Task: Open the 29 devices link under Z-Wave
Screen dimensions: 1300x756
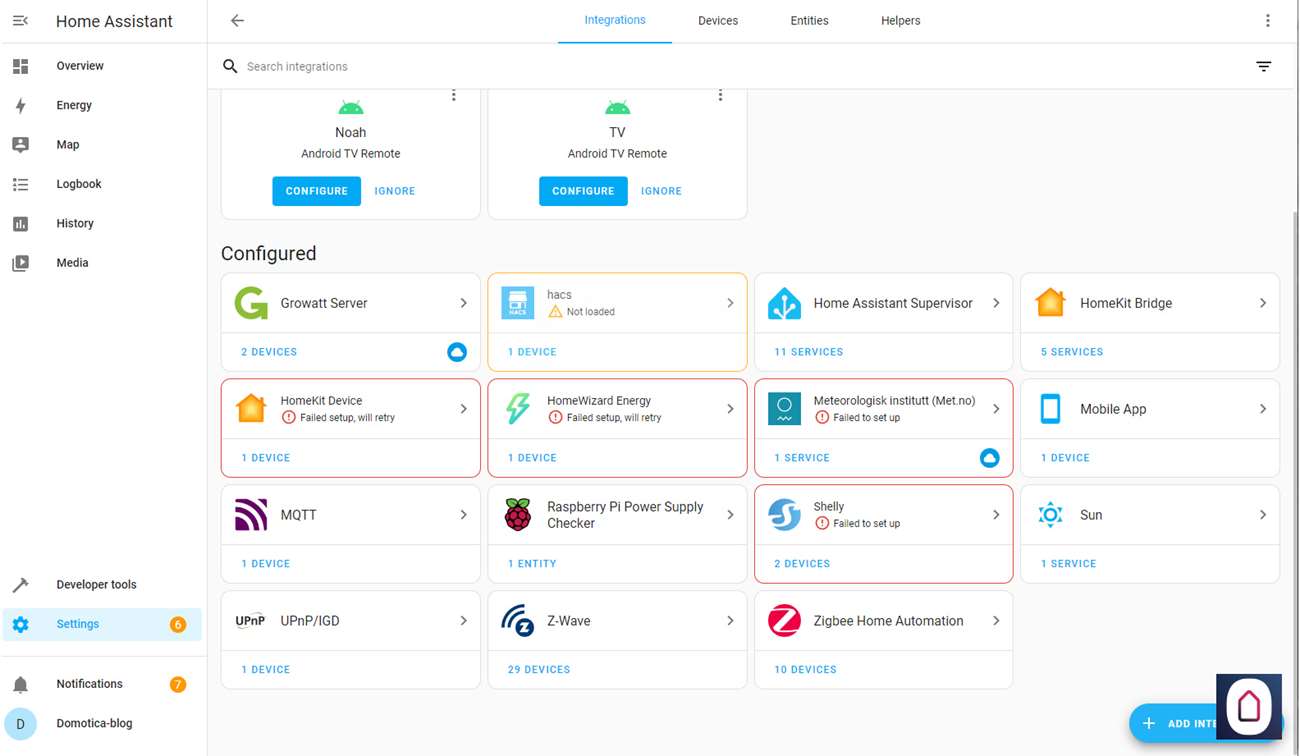Action: pyautogui.click(x=539, y=670)
